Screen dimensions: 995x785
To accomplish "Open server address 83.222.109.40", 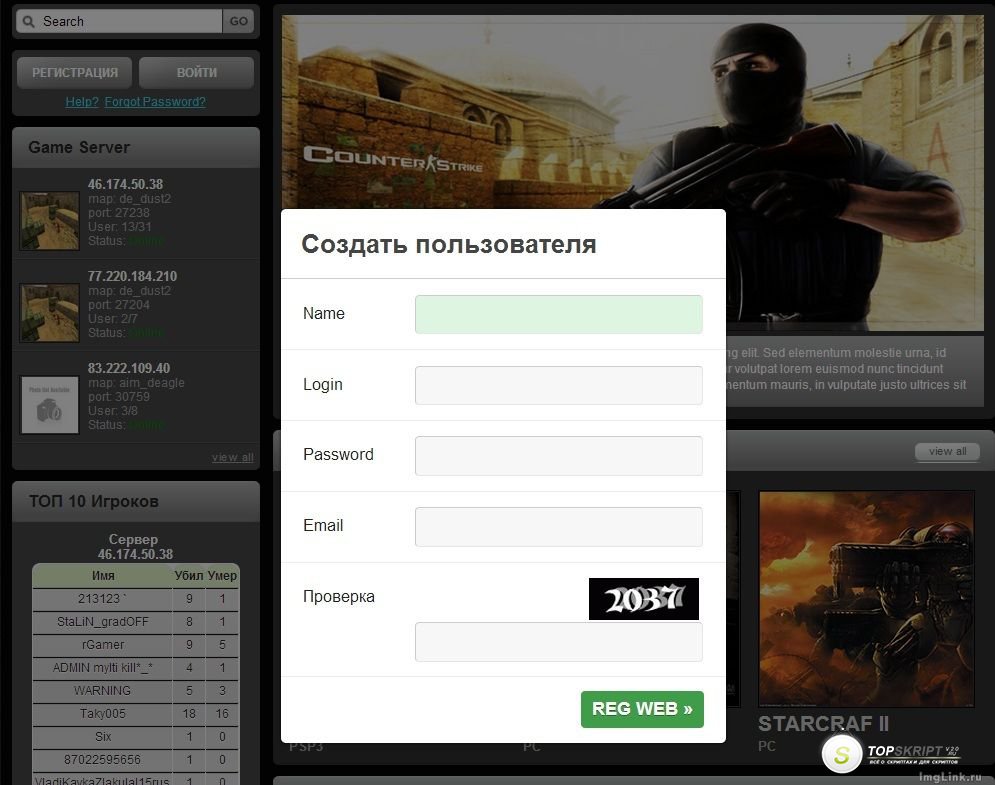I will (129, 368).
